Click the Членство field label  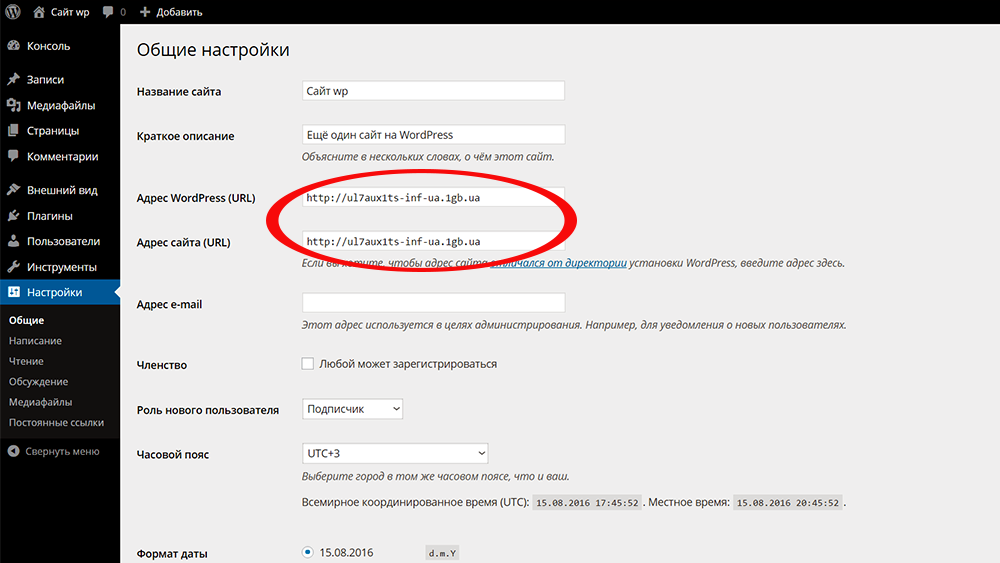[x=161, y=365]
